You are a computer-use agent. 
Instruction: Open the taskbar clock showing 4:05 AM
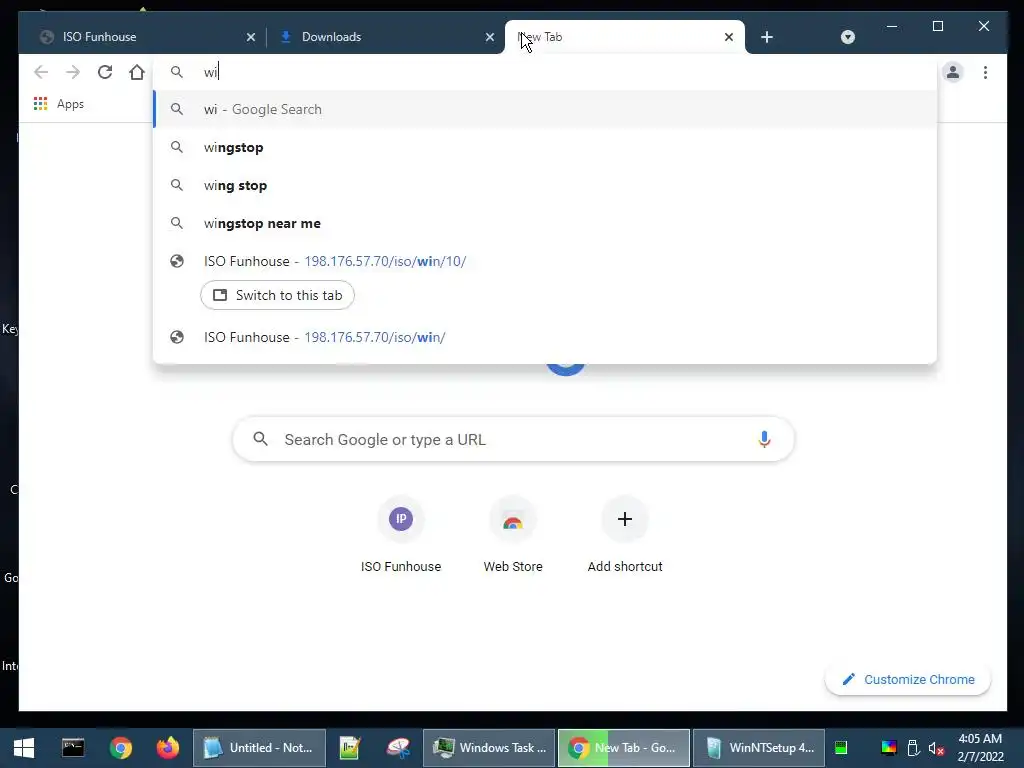980,748
